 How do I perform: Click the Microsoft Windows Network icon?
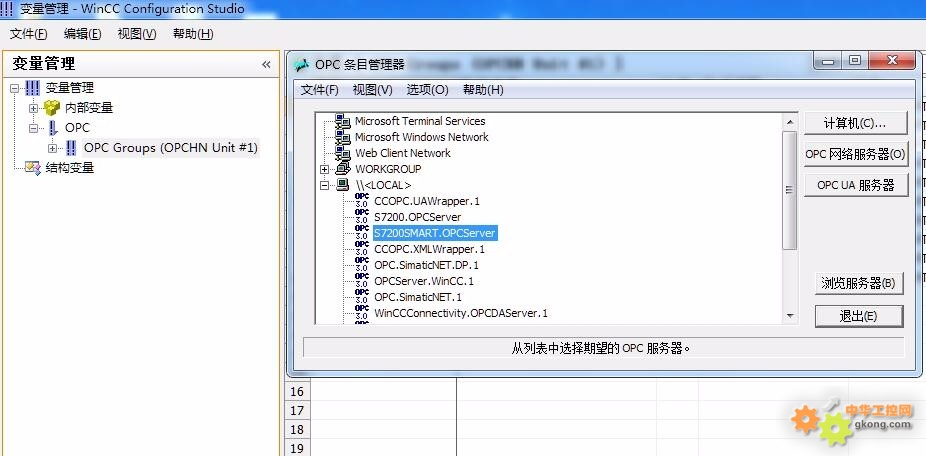click(343, 137)
